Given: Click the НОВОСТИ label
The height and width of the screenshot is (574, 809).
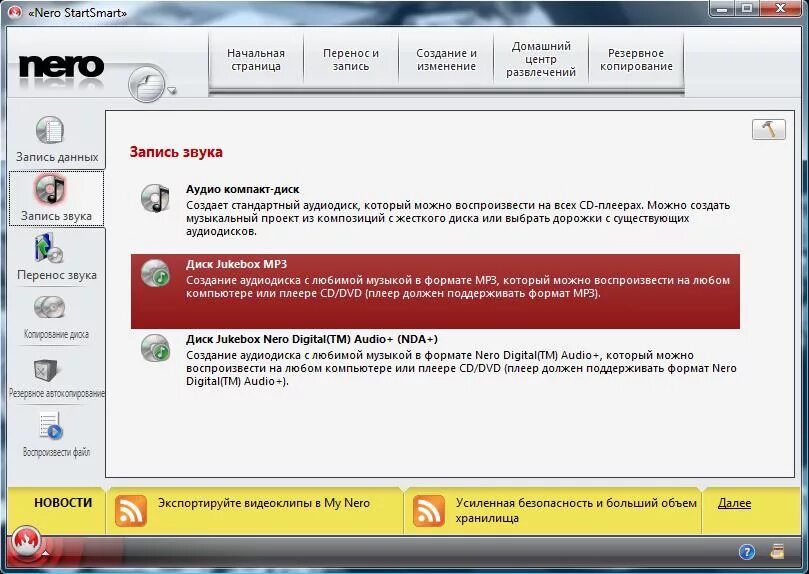Looking at the screenshot, I should [63, 503].
